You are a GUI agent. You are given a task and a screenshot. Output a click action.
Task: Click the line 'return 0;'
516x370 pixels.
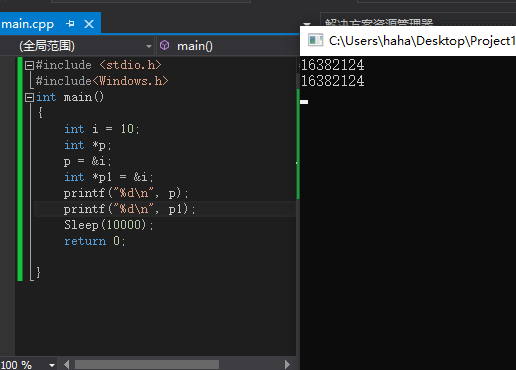click(x=95, y=241)
